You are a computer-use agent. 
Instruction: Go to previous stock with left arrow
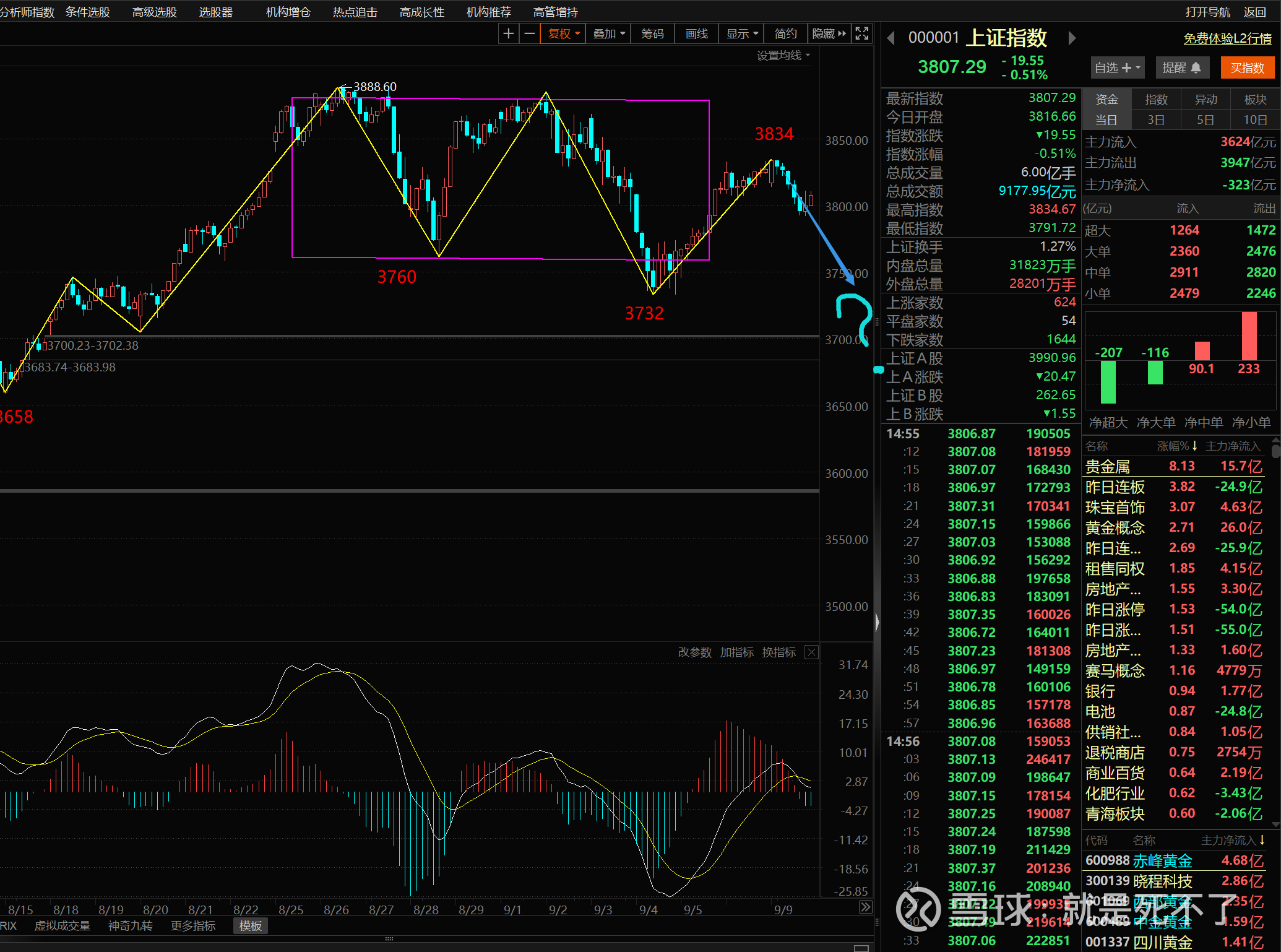(891, 38)
